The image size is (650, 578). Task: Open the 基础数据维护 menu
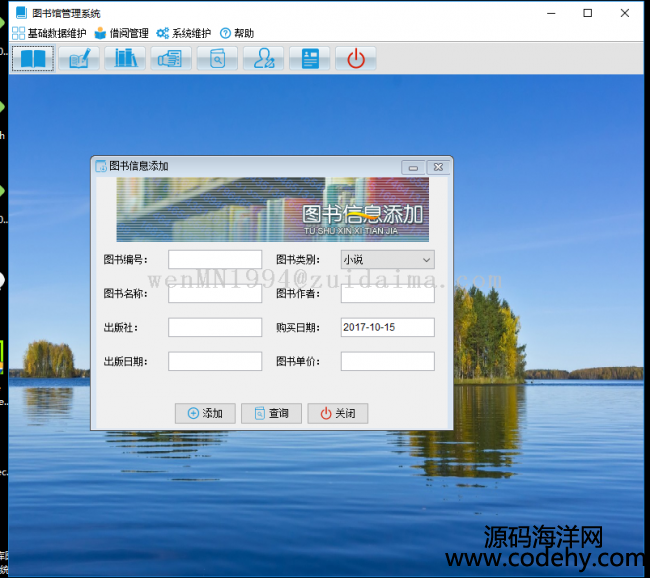pyautogui.click(x=49, y=33)
